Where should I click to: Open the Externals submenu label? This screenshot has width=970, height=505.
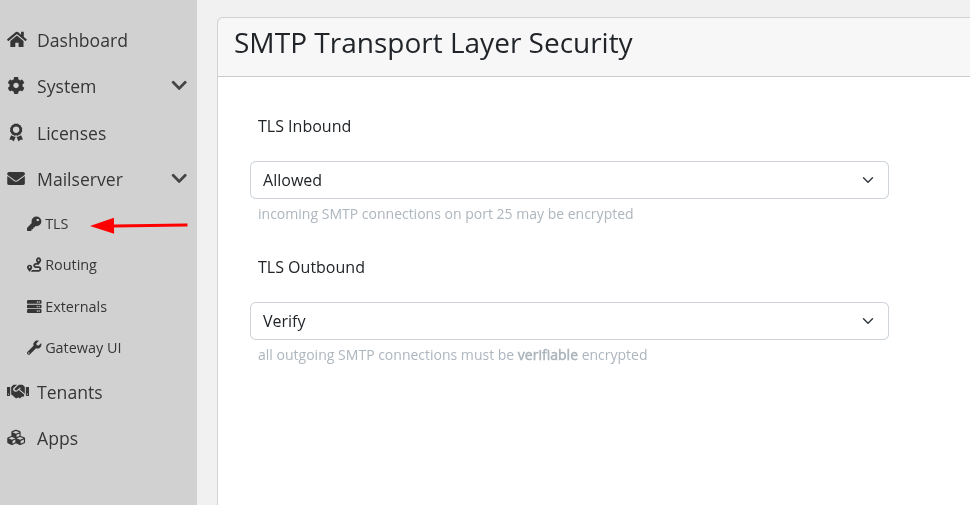76,307
